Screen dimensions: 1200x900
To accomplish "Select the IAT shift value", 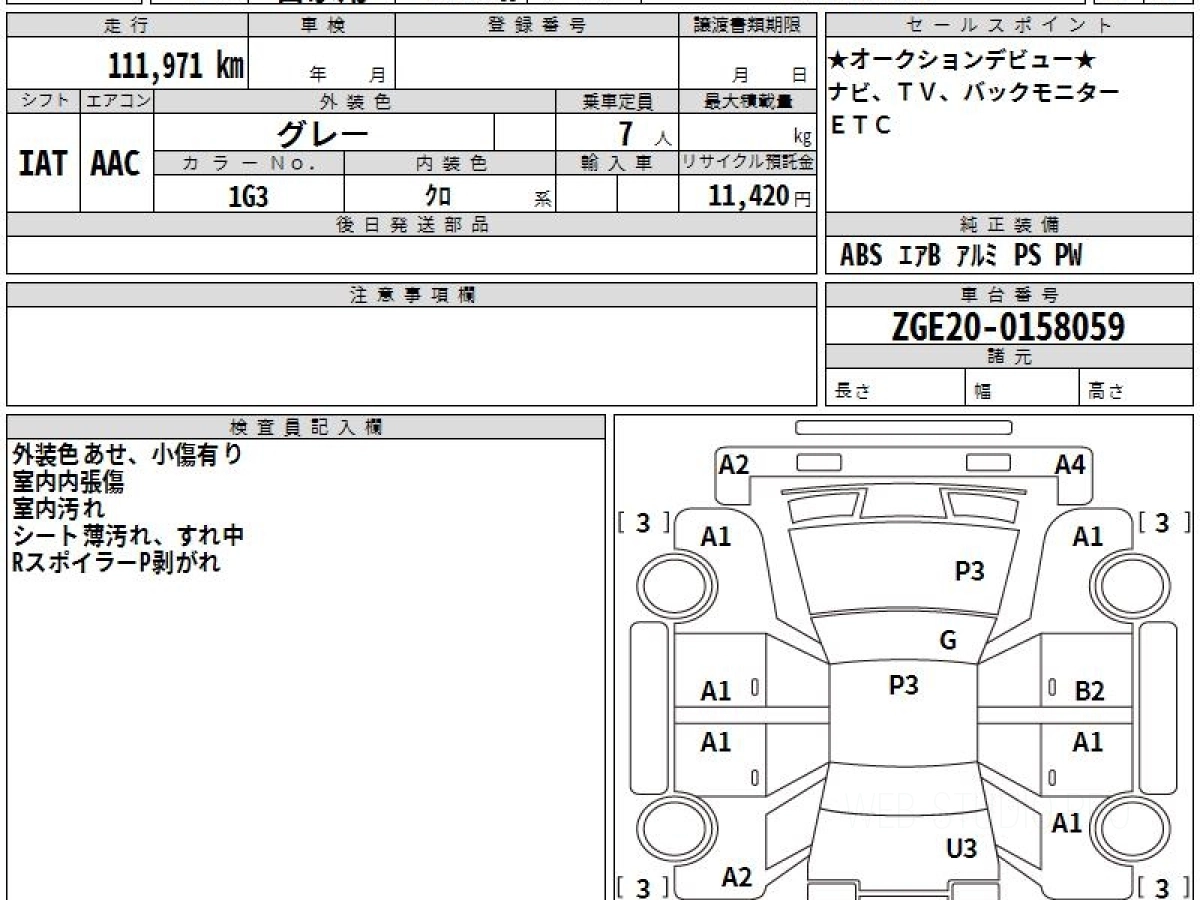I will click(43, 163).
